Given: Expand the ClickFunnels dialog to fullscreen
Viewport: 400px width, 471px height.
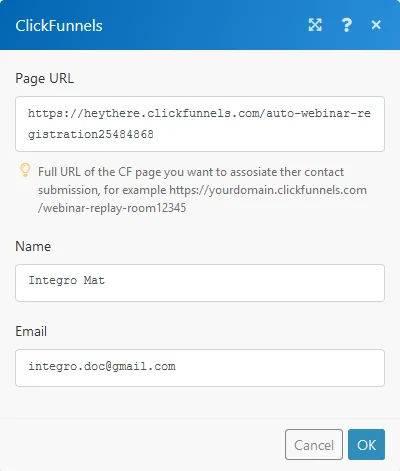Looking at the screenshot, I should [315, 25].
